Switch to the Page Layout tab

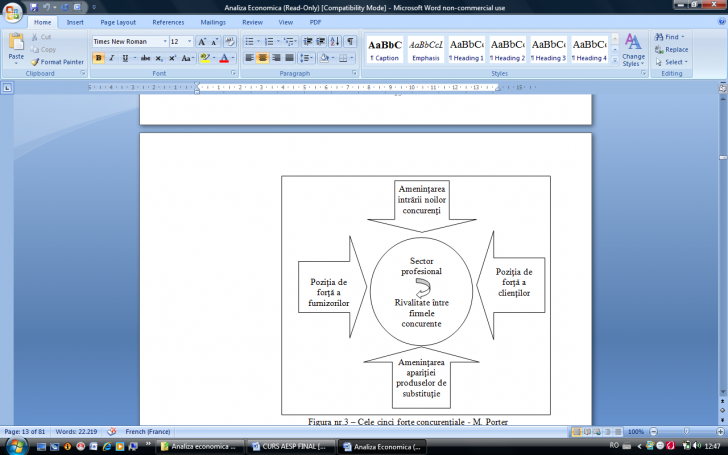click(x=118, y=21)
